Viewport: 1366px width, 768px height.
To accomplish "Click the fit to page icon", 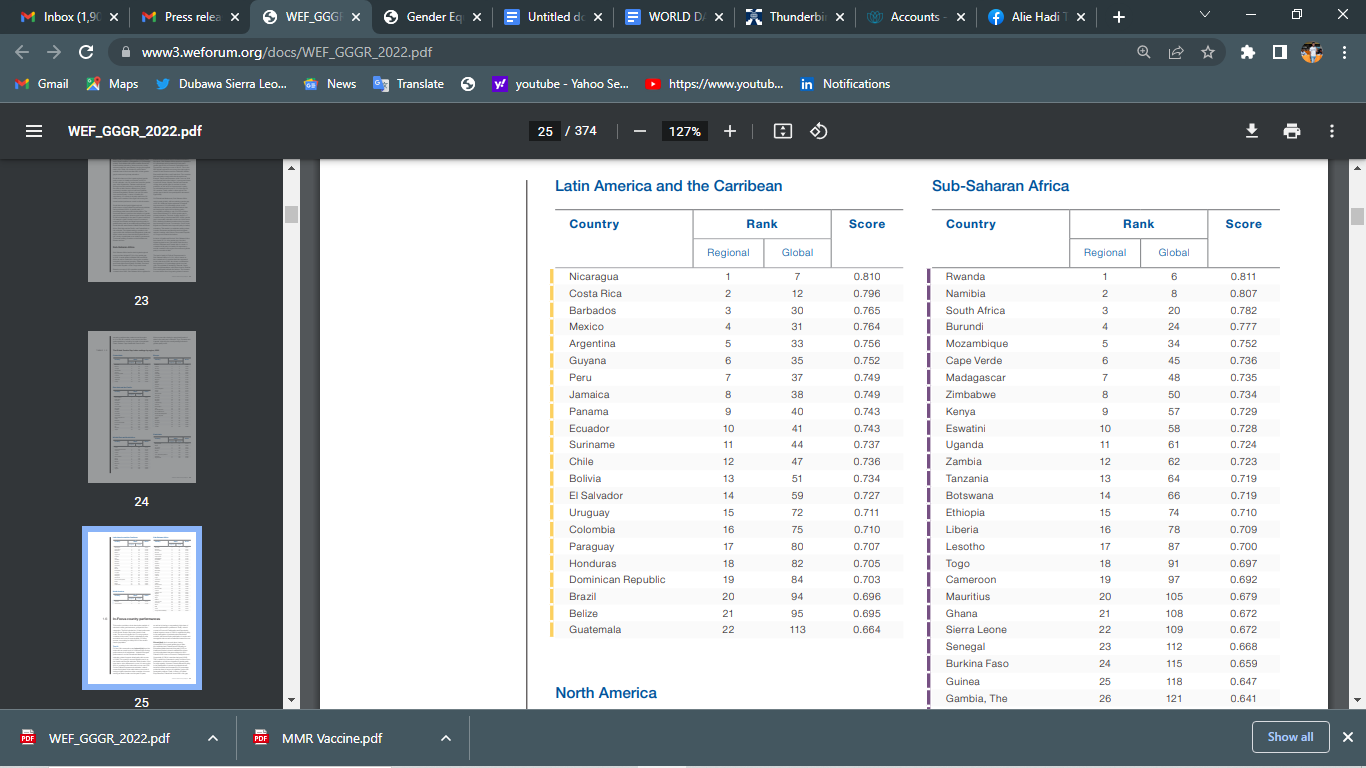I will (783, 131).
